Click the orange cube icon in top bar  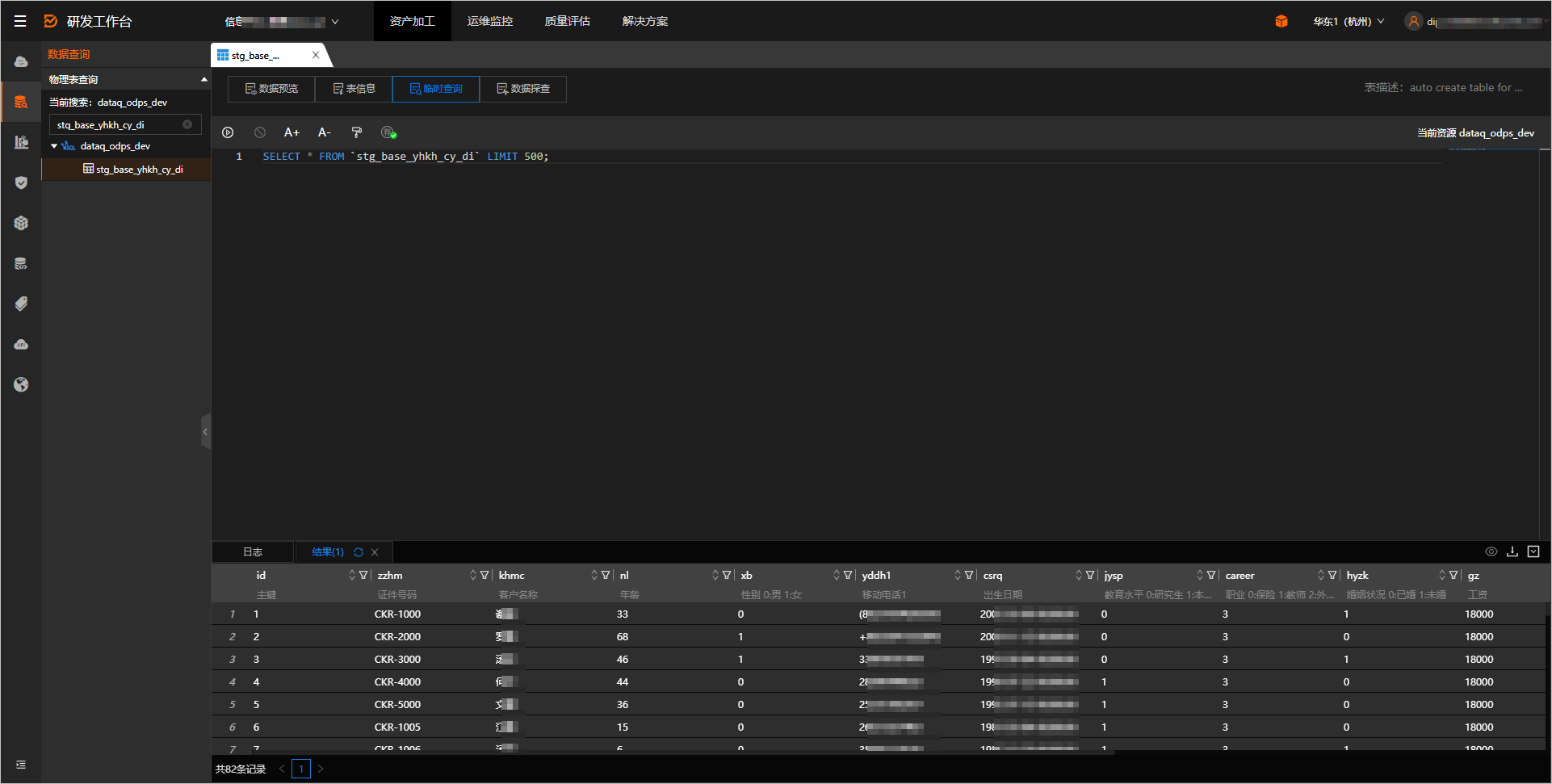point(1281,21)
